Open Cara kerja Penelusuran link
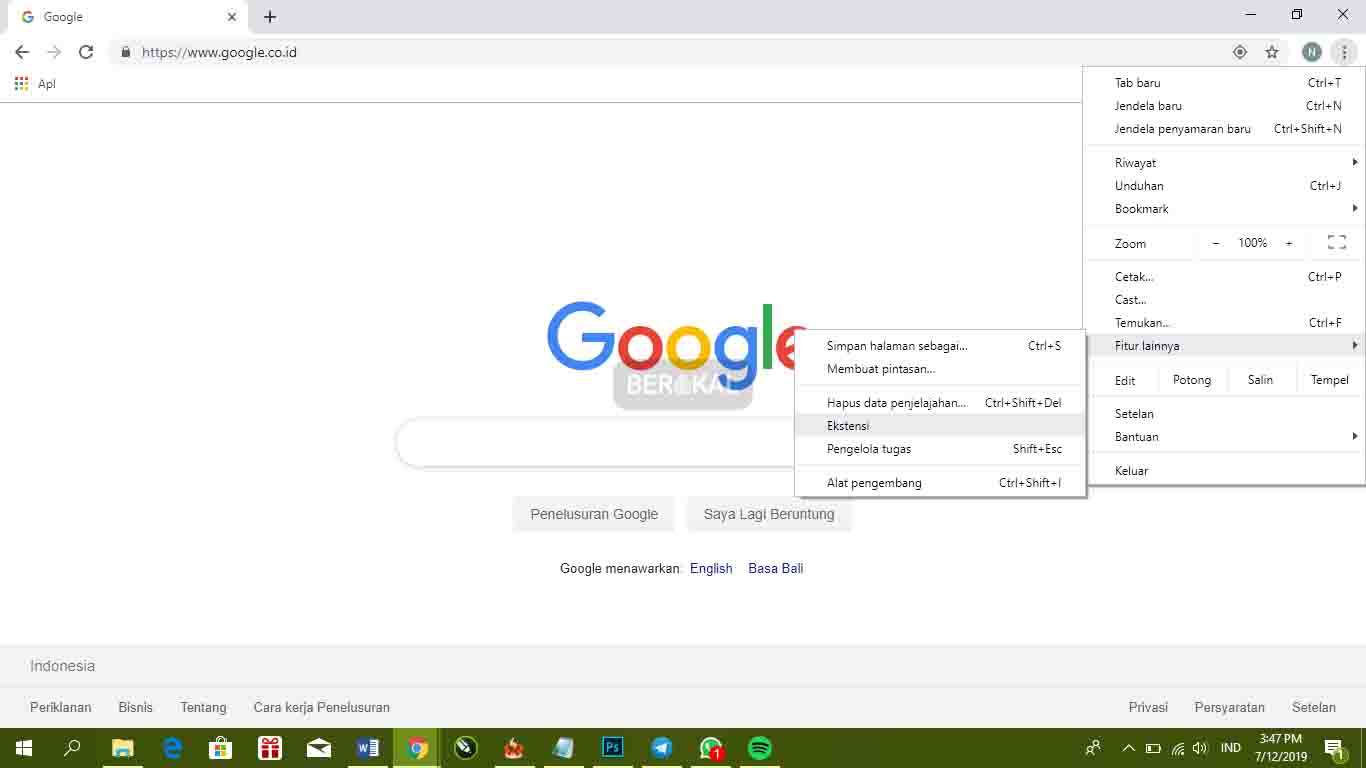The height and width of the screenshot is (768, 1366). (322, 707)
